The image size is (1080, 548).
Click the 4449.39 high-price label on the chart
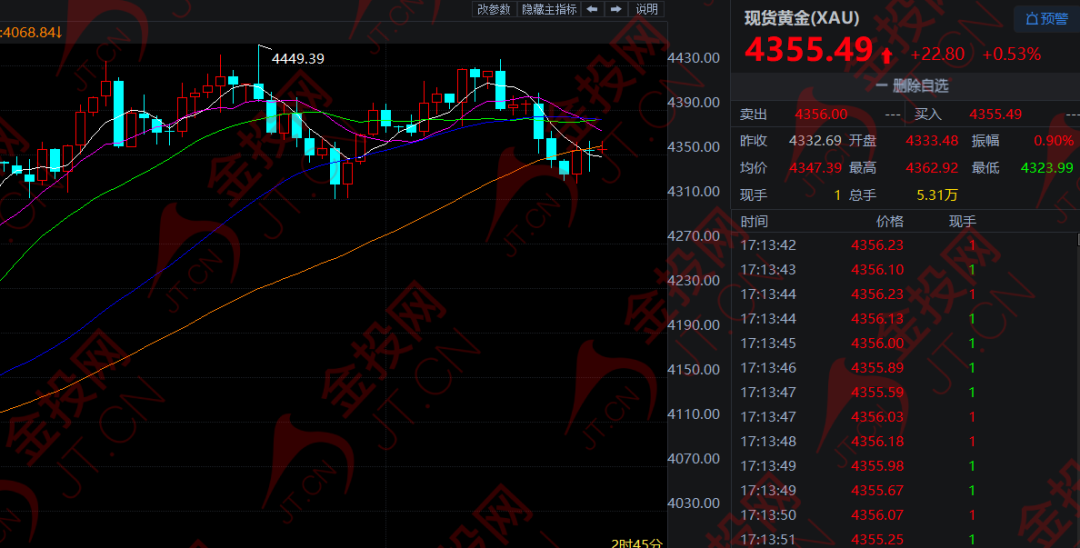point(298,59)
